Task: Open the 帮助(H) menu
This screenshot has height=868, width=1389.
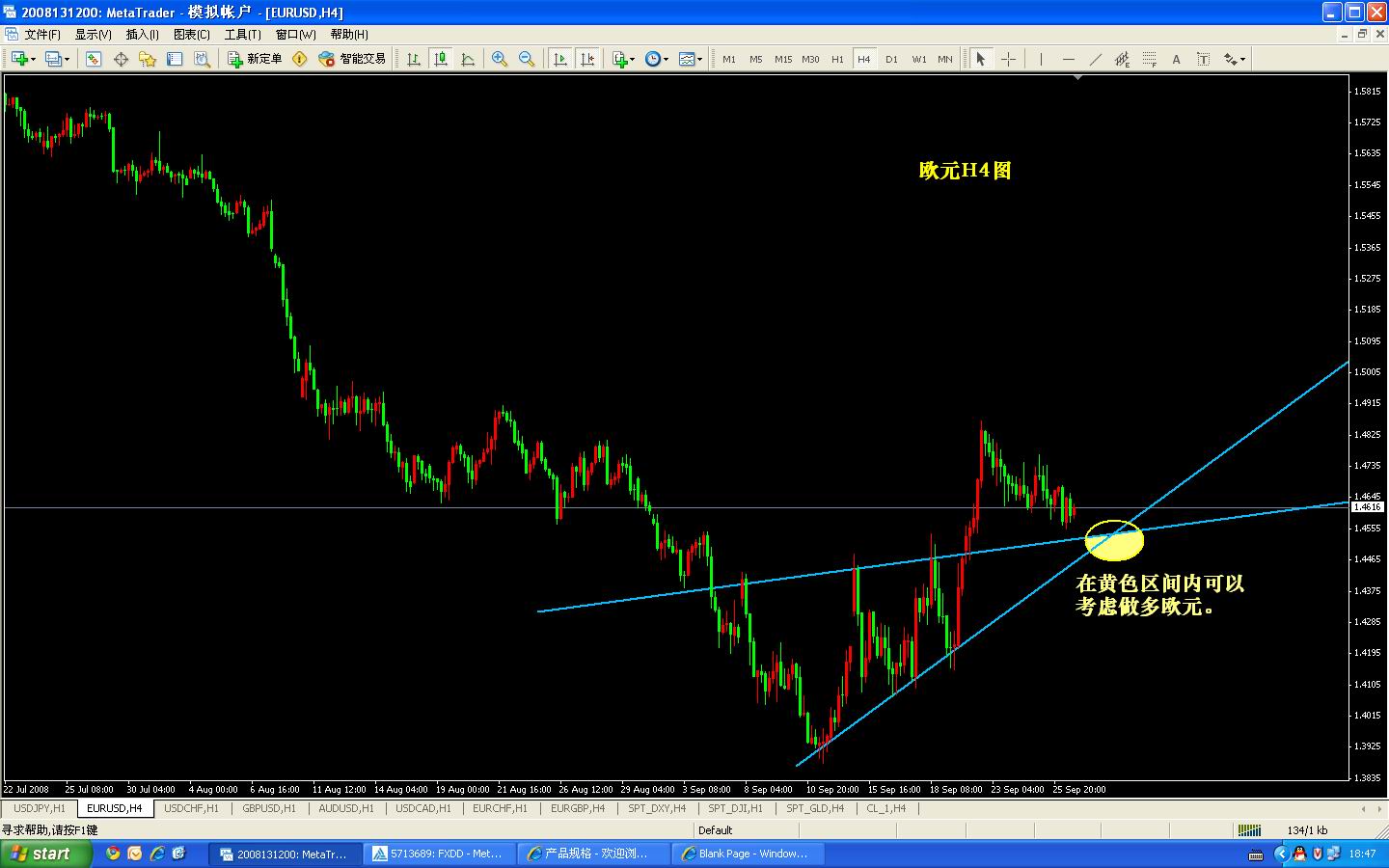Action: pos(349,34)
